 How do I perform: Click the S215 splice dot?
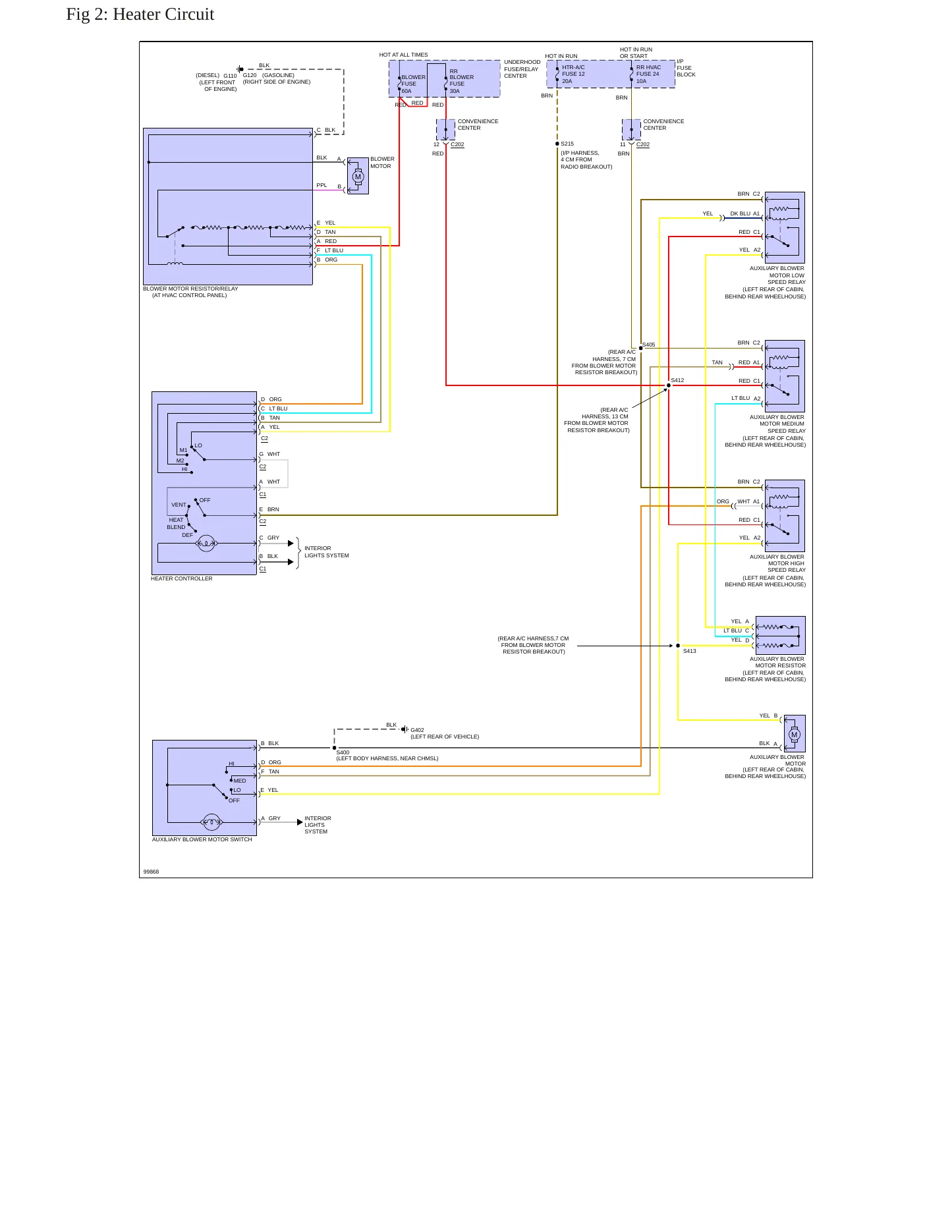(x=557, y=144)
